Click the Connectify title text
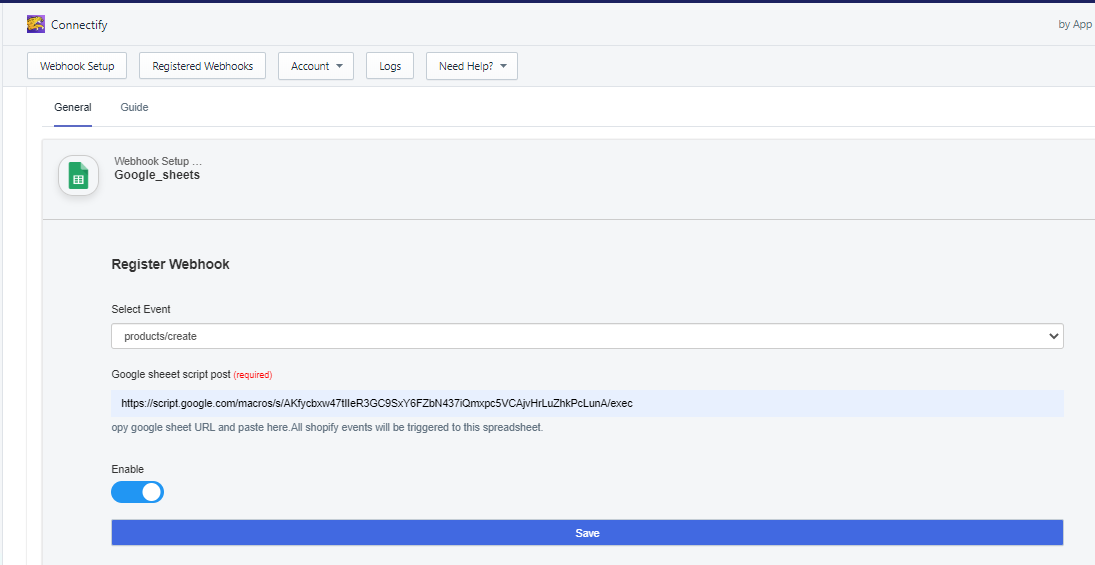 (x=79, y=24)
